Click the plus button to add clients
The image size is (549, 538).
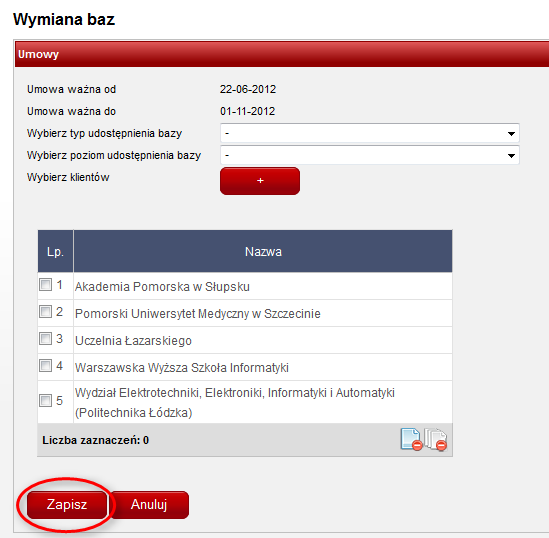(260, 181)
